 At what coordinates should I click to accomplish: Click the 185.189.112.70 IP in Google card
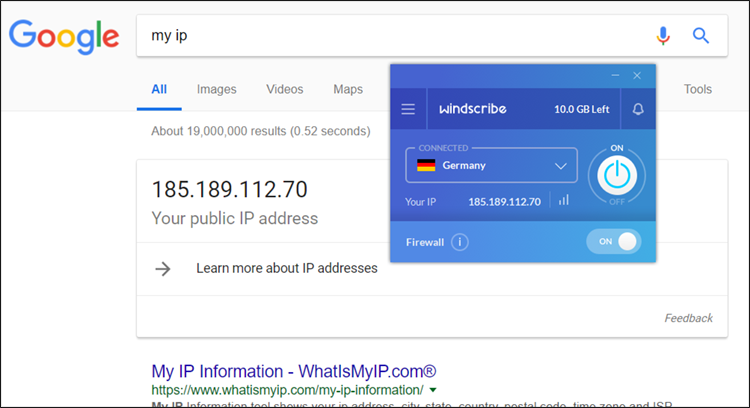click(x=230, y=189)
